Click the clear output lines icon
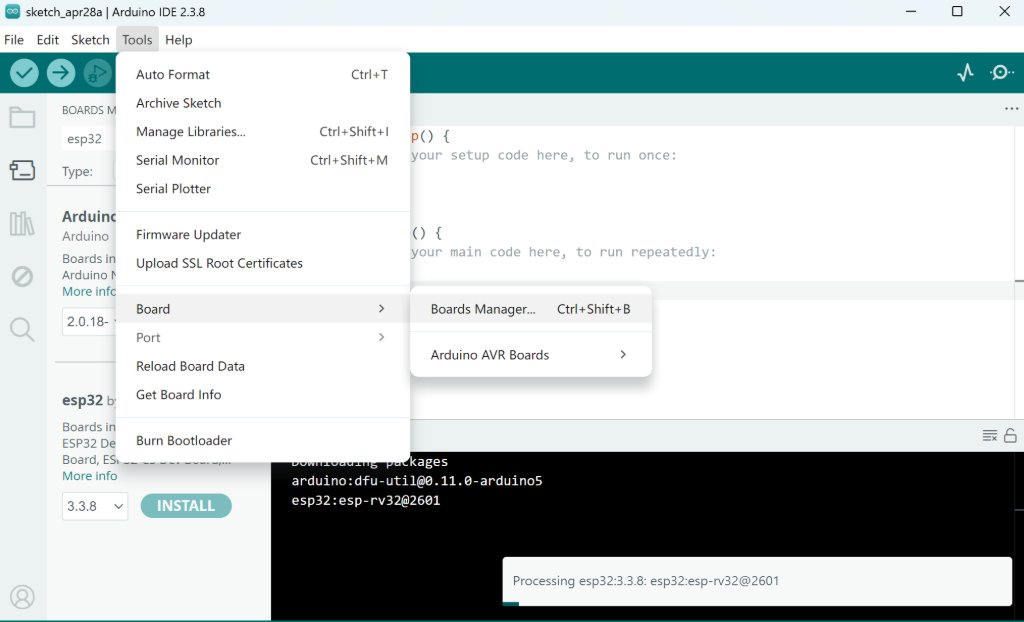The height and width of the screenshot is (622, 1024). (x=990, y=435)
